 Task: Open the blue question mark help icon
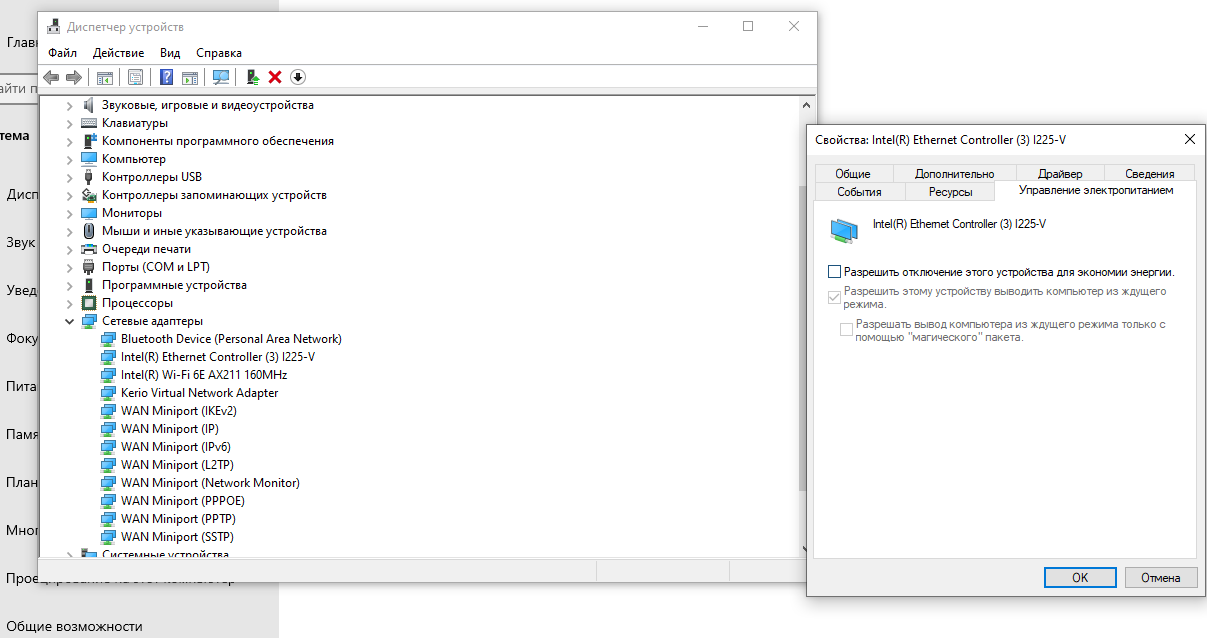(166, 77)
